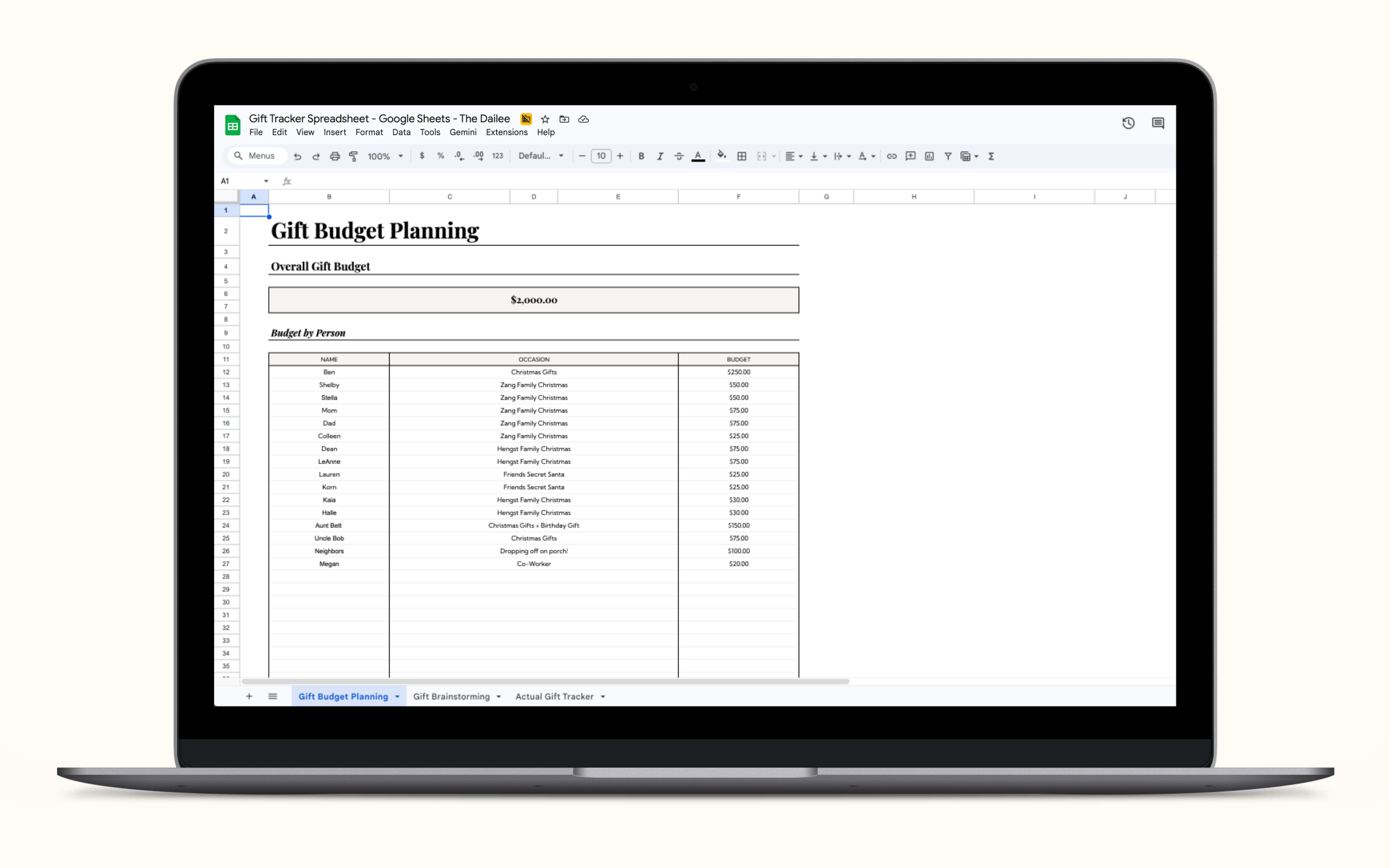Open the fill color picker
Image resolution: width=1389 pixels, height=868 pixels.
click(x=722, y=156)
